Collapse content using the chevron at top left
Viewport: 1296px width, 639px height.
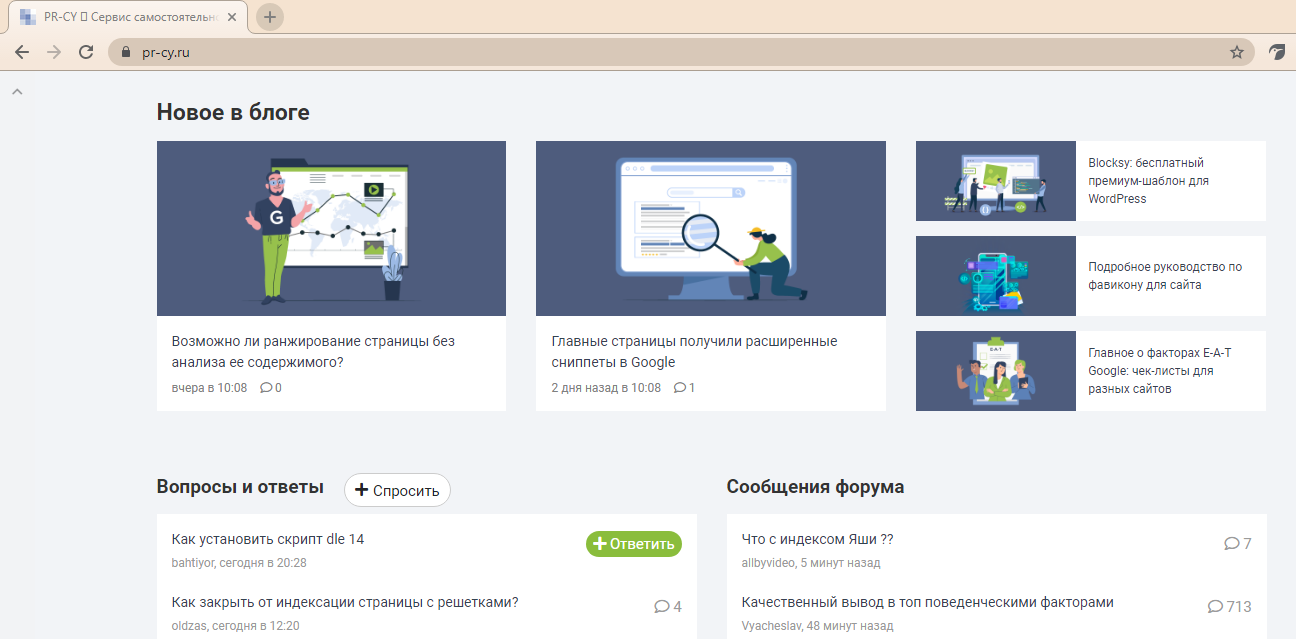pos(16,91)
